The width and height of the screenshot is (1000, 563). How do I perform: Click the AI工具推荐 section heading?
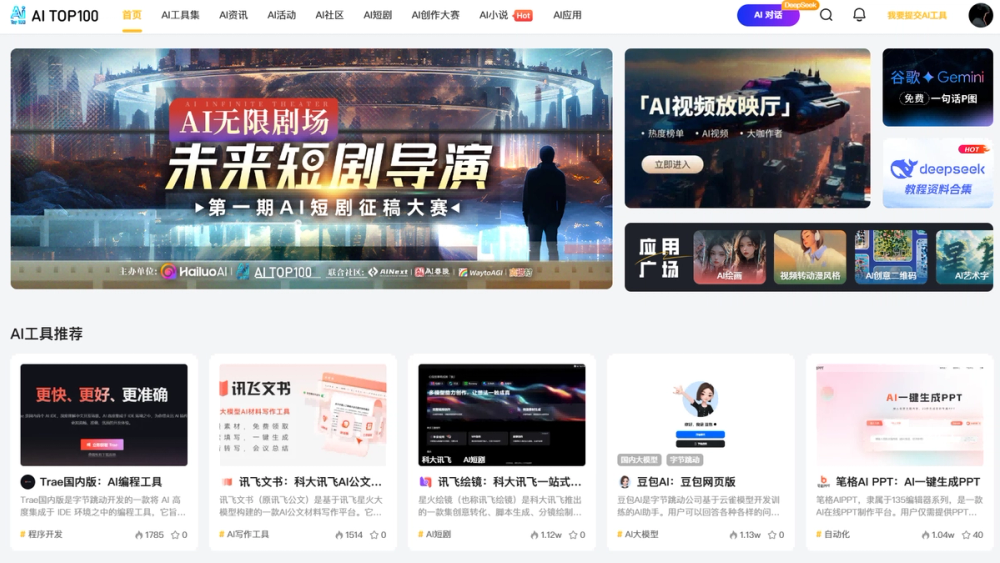tap(47, 334)
